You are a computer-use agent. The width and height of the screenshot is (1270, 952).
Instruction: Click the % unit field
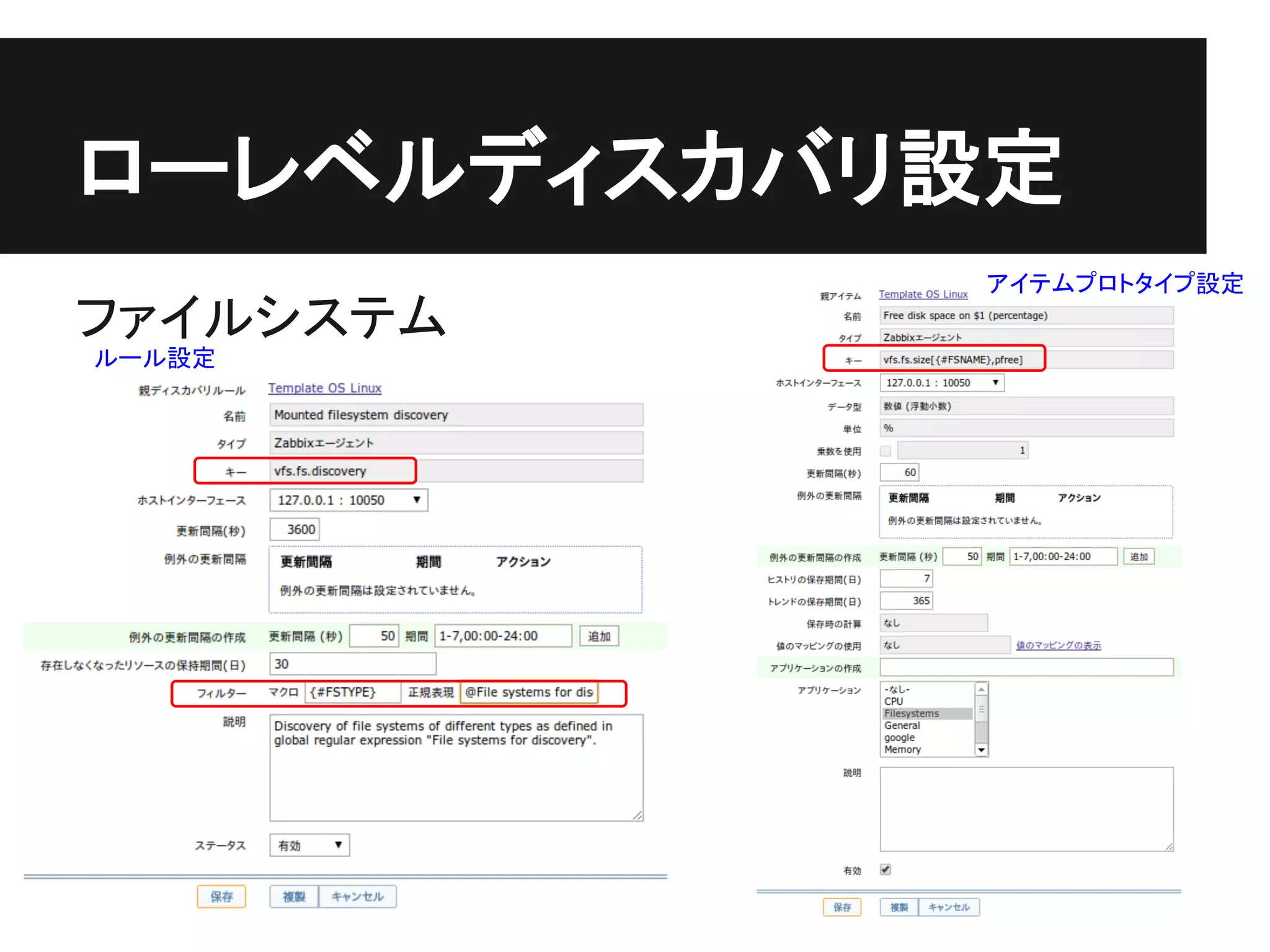coord(1026,428)
